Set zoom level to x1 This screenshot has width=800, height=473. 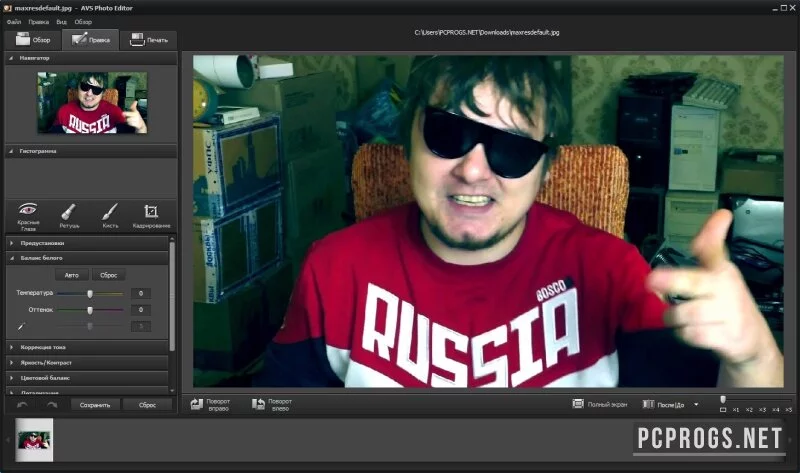736,410
